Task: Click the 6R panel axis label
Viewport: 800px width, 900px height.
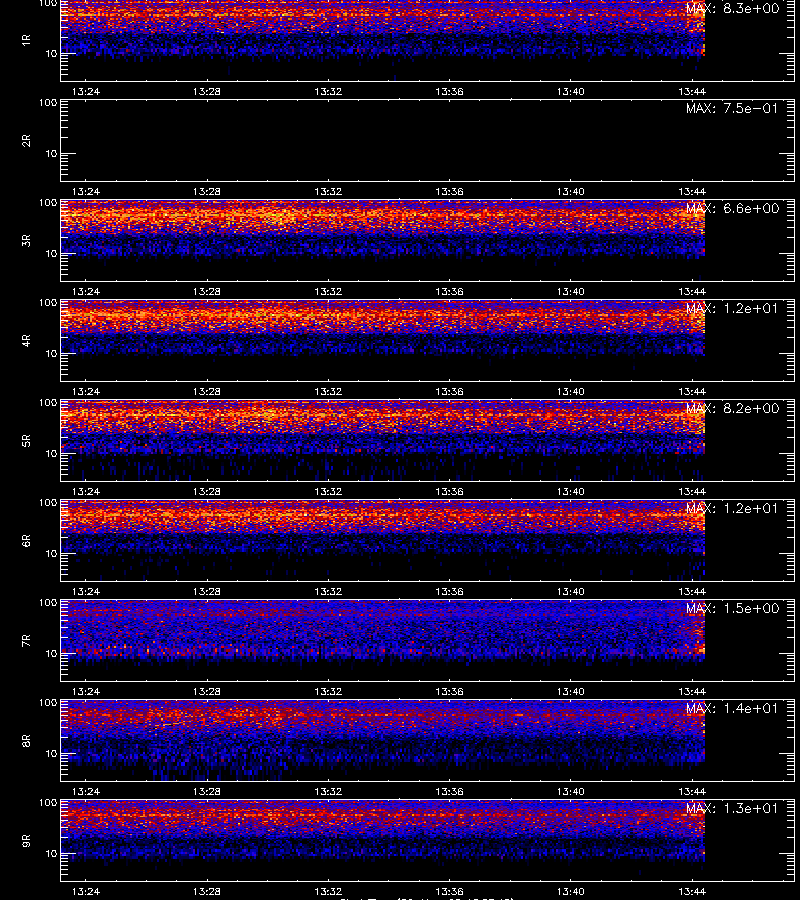Action: (x=26, y=540)
